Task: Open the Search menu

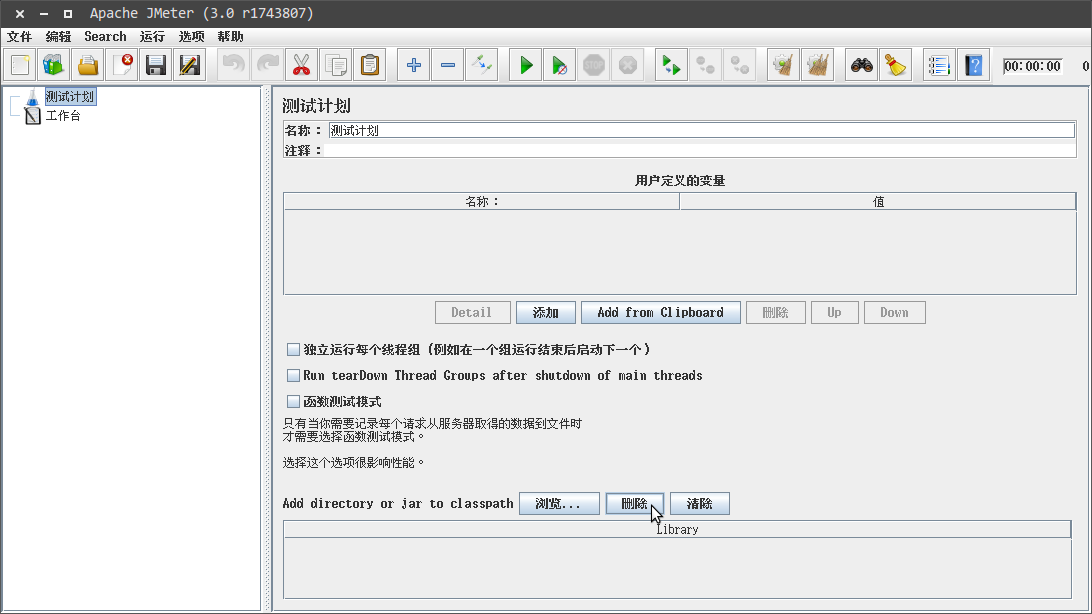Action: coord(105,36)
